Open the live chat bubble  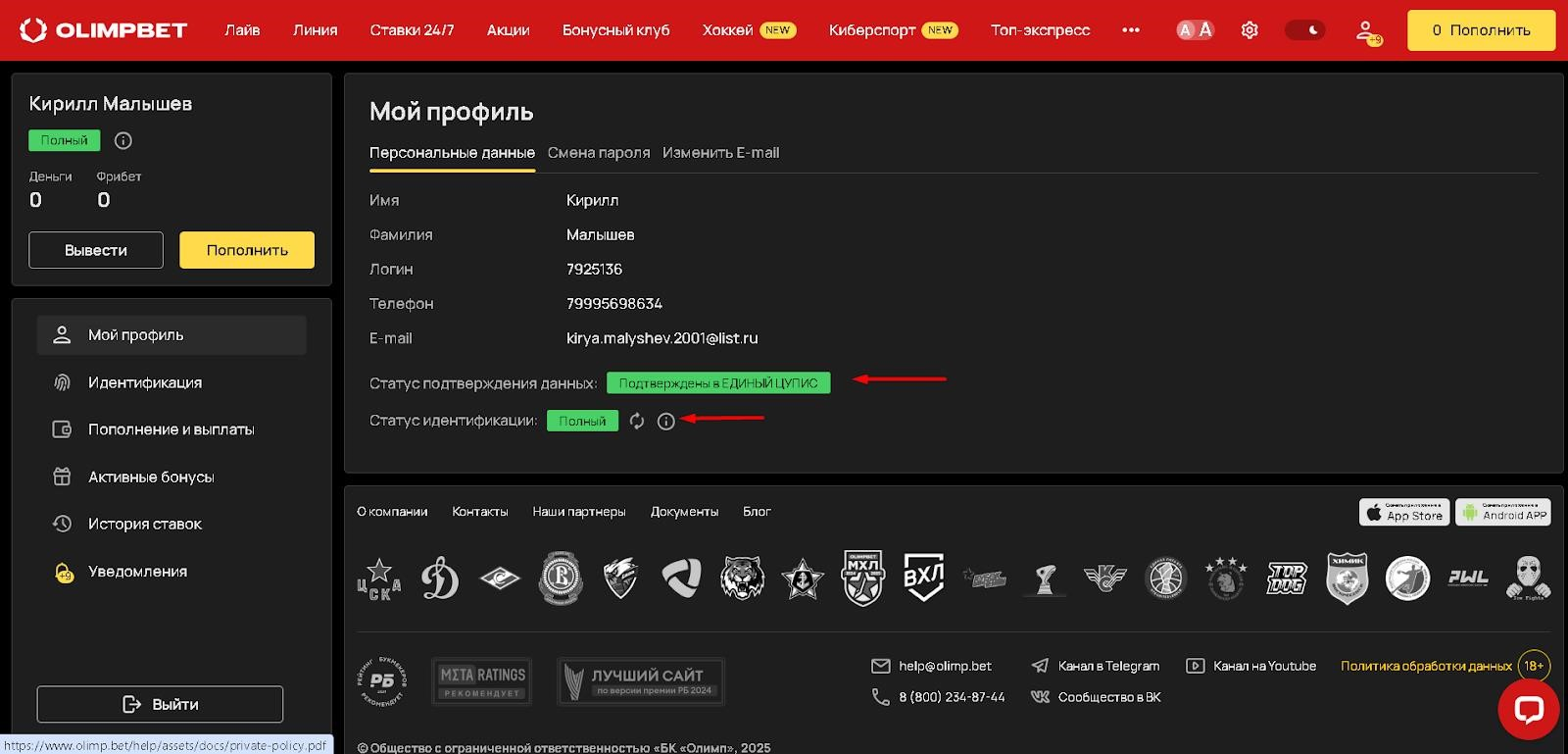click(1529, 708)
